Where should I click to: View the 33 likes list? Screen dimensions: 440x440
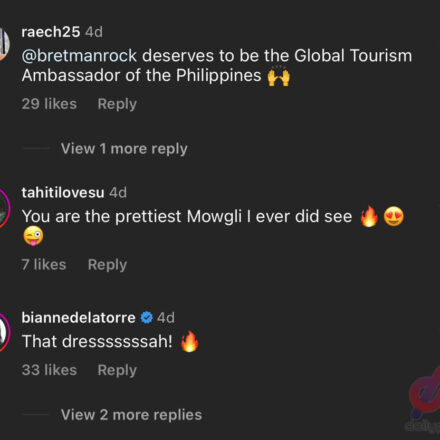[x=49, y=370]
